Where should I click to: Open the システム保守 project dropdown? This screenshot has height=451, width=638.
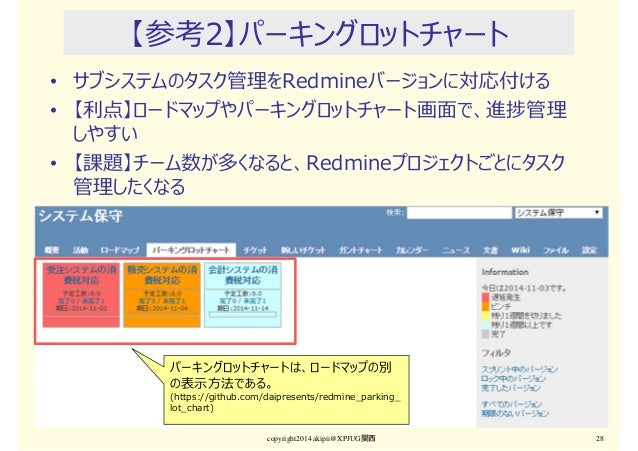tap(558, 213)
